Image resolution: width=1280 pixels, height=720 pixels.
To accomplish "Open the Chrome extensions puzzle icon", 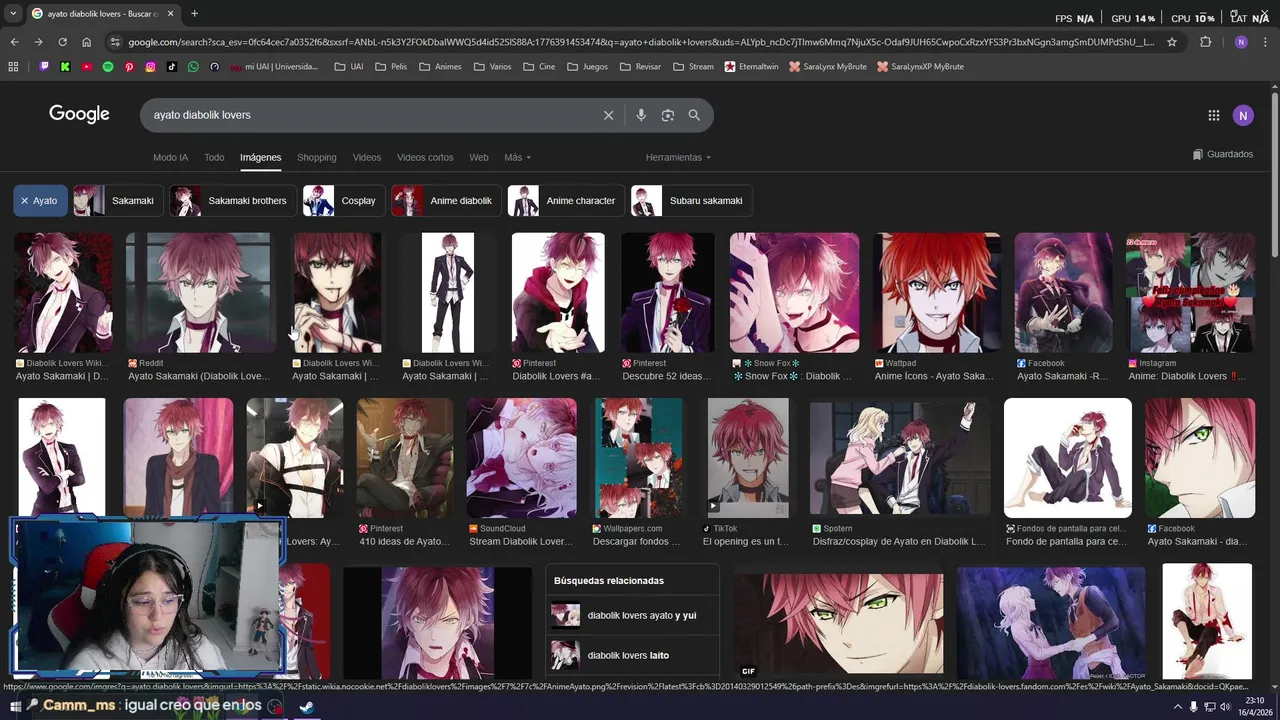I will pyautogui.click(x=1205, y=42).
